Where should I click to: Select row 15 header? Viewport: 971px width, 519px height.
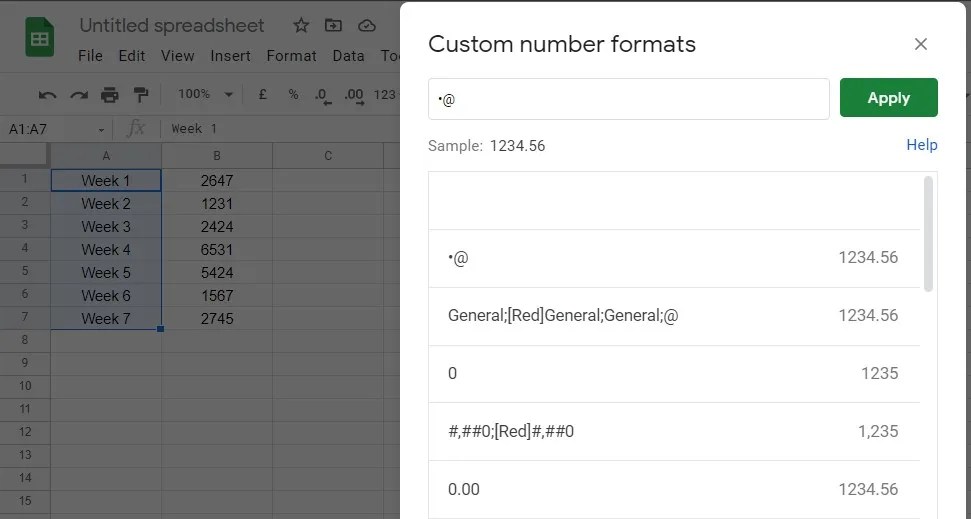pos(25,500)
